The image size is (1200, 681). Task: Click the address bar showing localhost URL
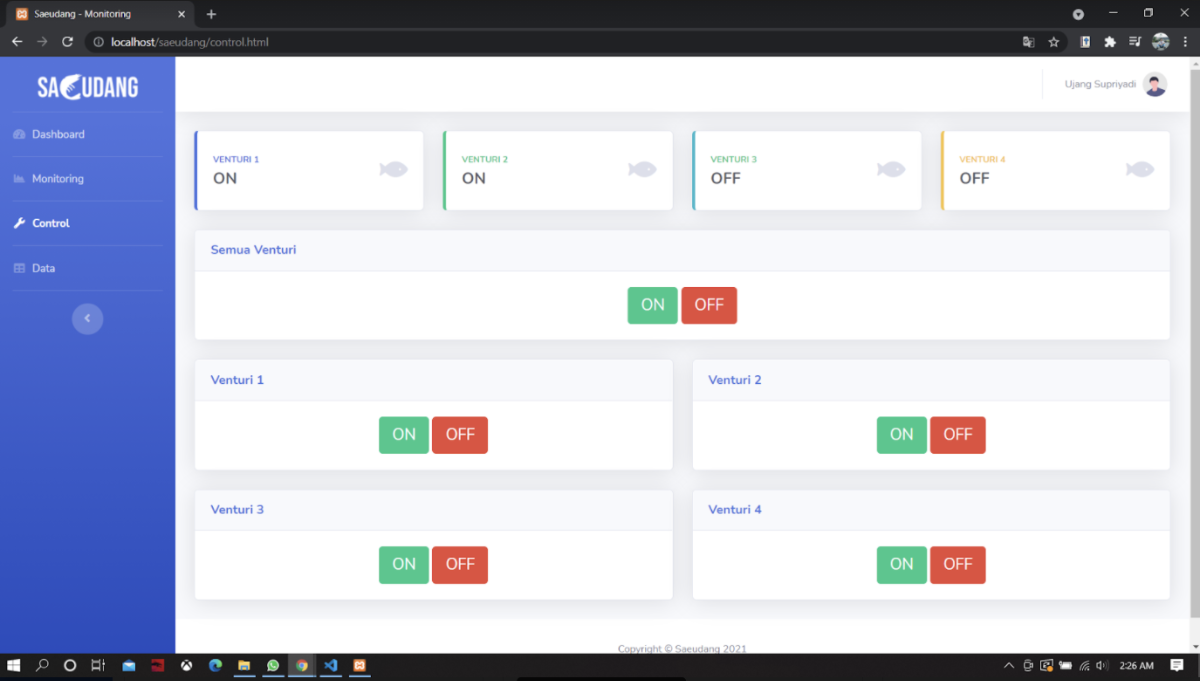500,42
